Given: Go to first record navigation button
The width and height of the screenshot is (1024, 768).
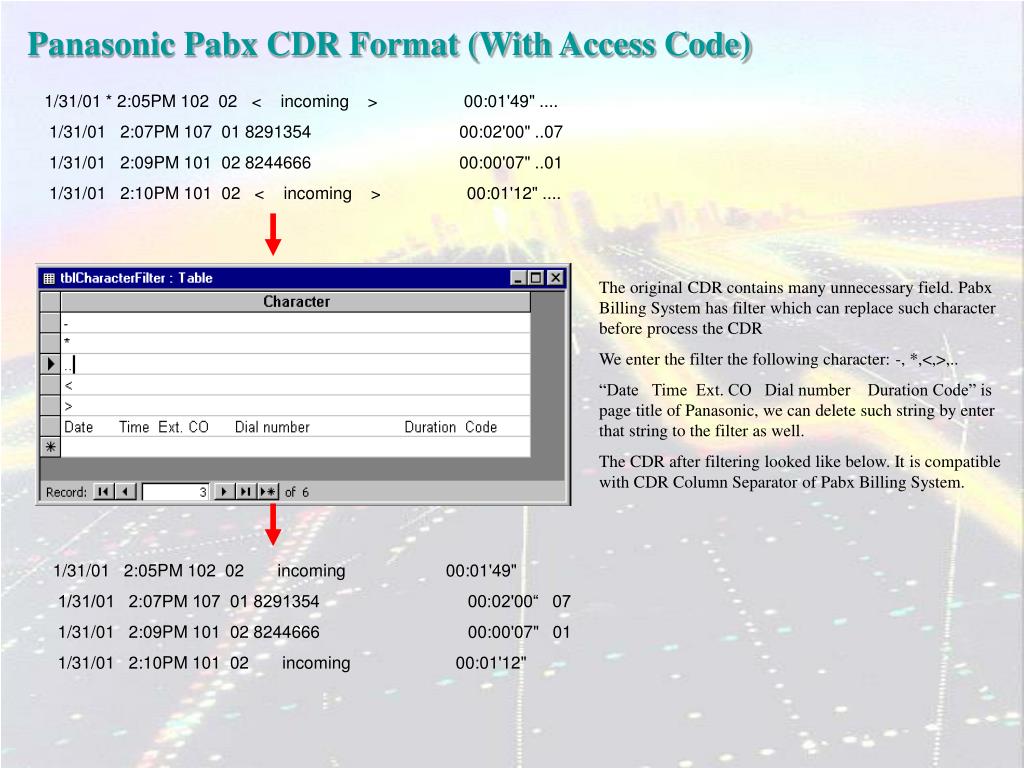Looking at the screenshot, I should [104, 492].
